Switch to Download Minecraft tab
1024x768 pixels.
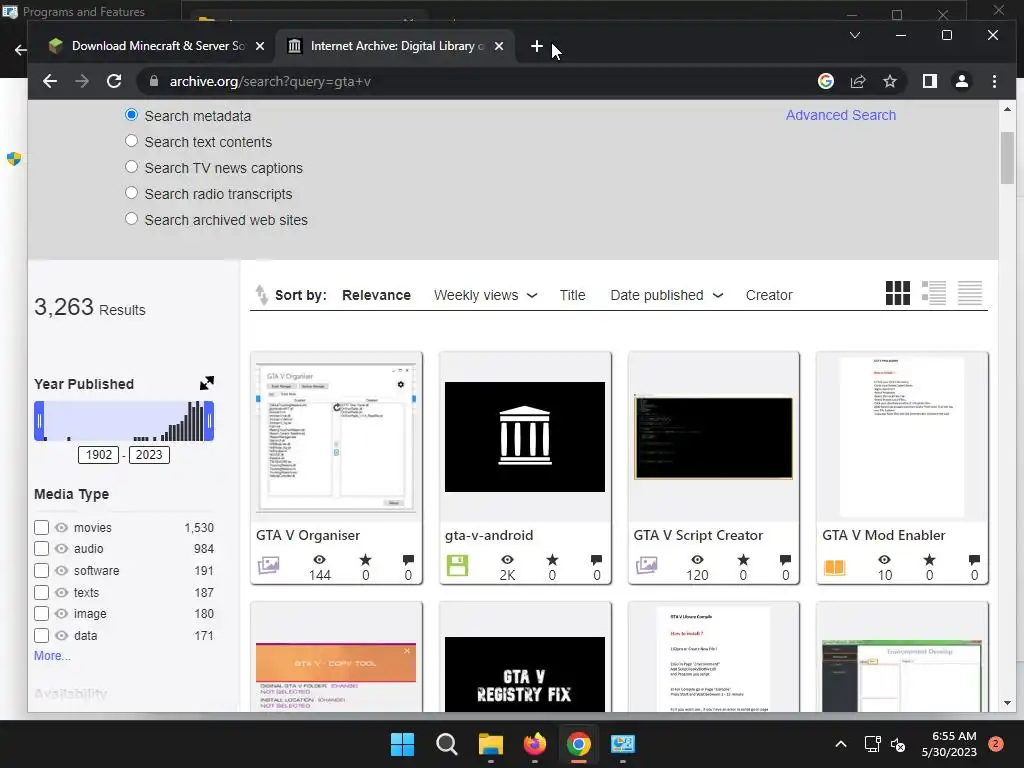point(157,46)
